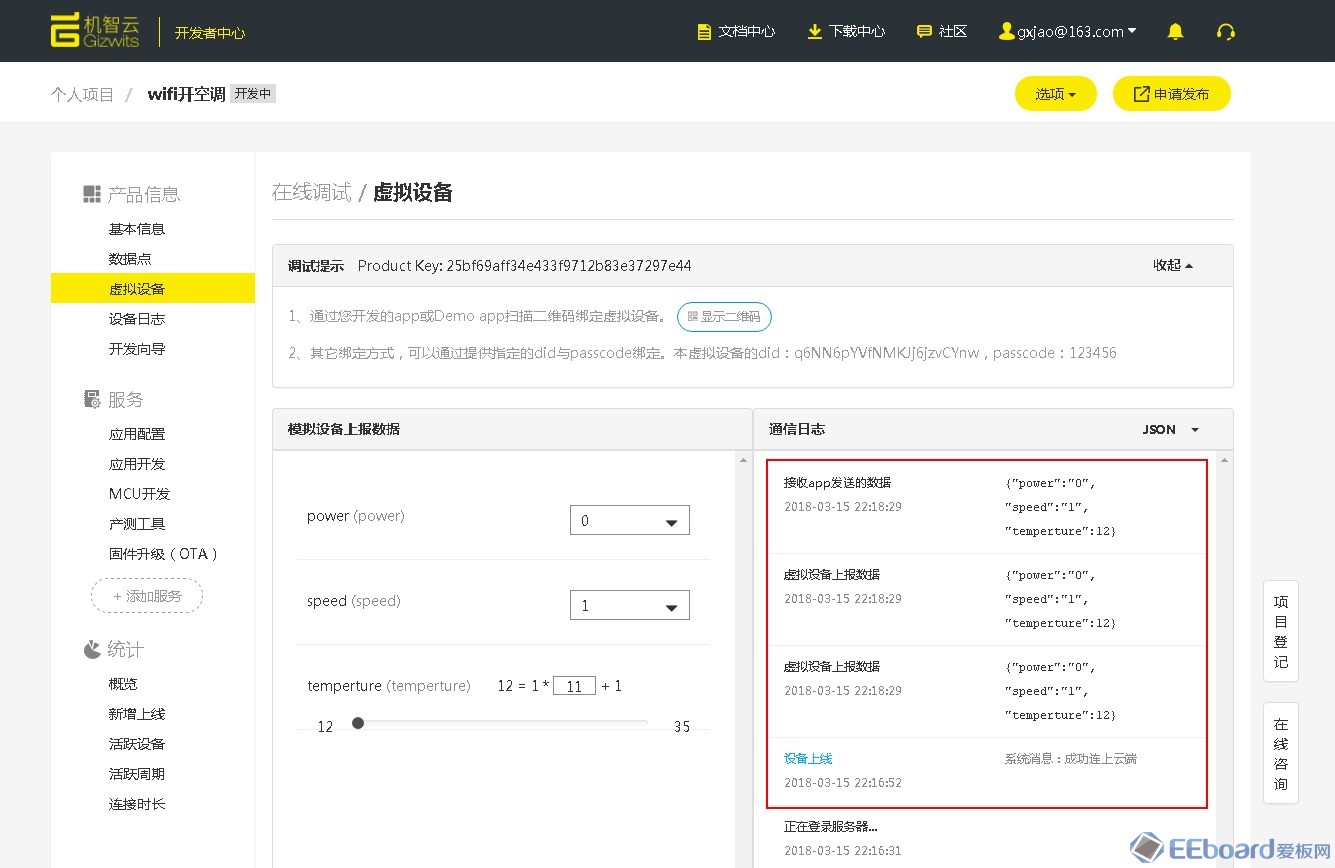Open 数据点 in the sidebar
The image size is (1335, 868).
point(130,259)
